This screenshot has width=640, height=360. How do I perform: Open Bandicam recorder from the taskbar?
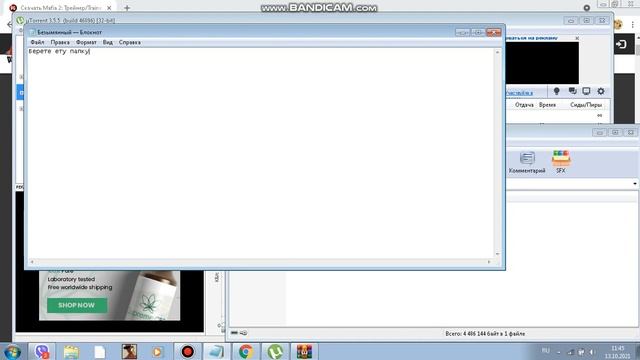click(x=187, y=351)
